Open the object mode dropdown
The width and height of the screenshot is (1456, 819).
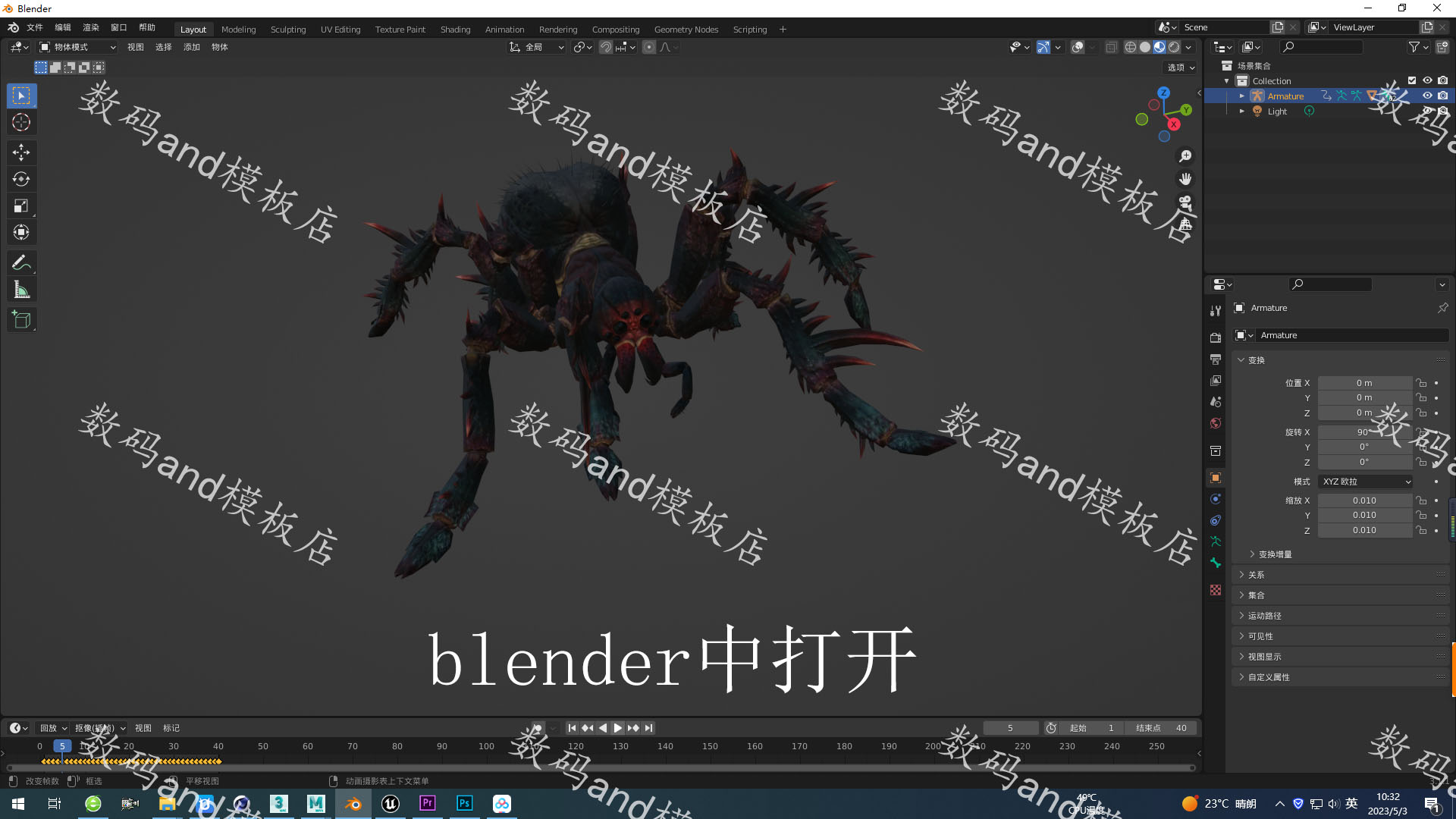[77, 47]
